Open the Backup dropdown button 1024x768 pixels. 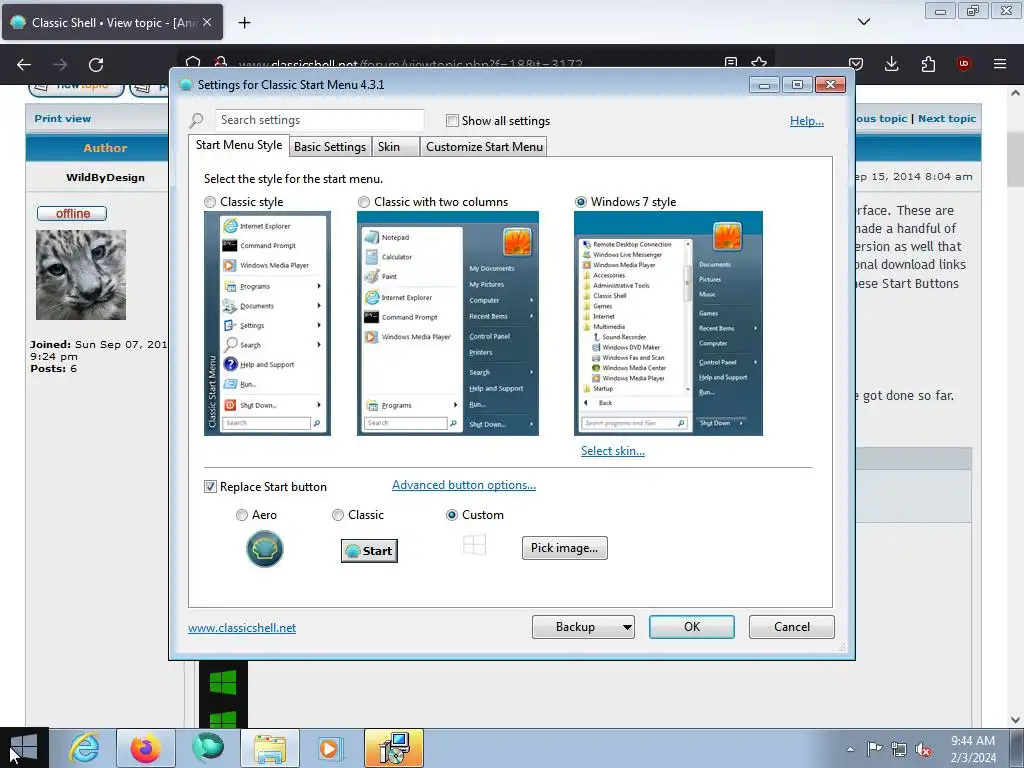tap(583, 627)
